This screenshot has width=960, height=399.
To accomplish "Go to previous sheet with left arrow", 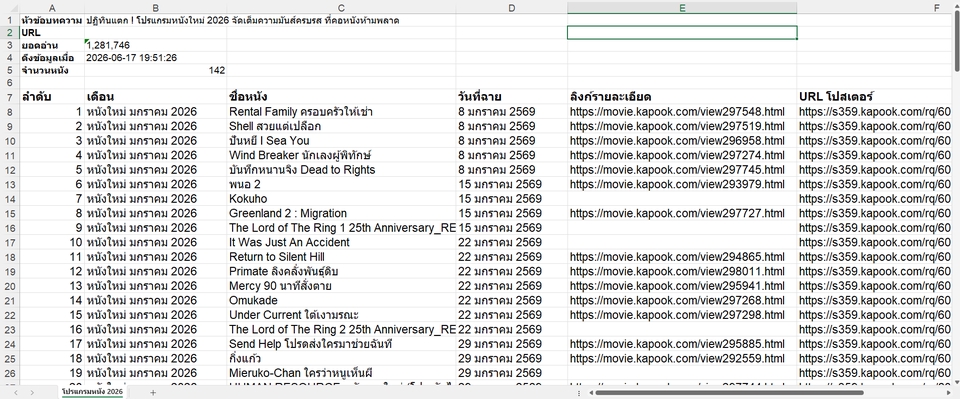I will coord(16,392).
